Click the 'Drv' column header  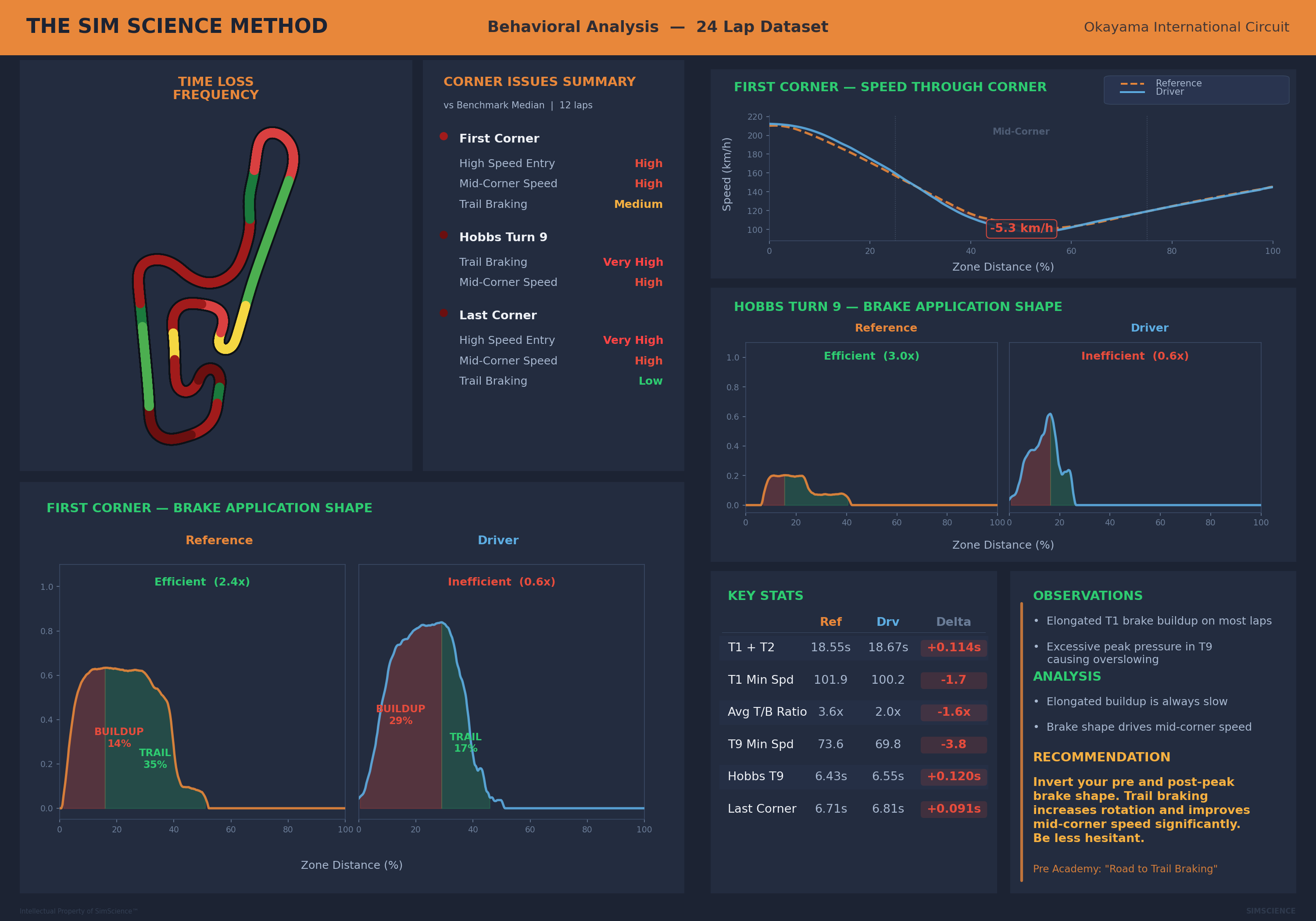(888, 622)
